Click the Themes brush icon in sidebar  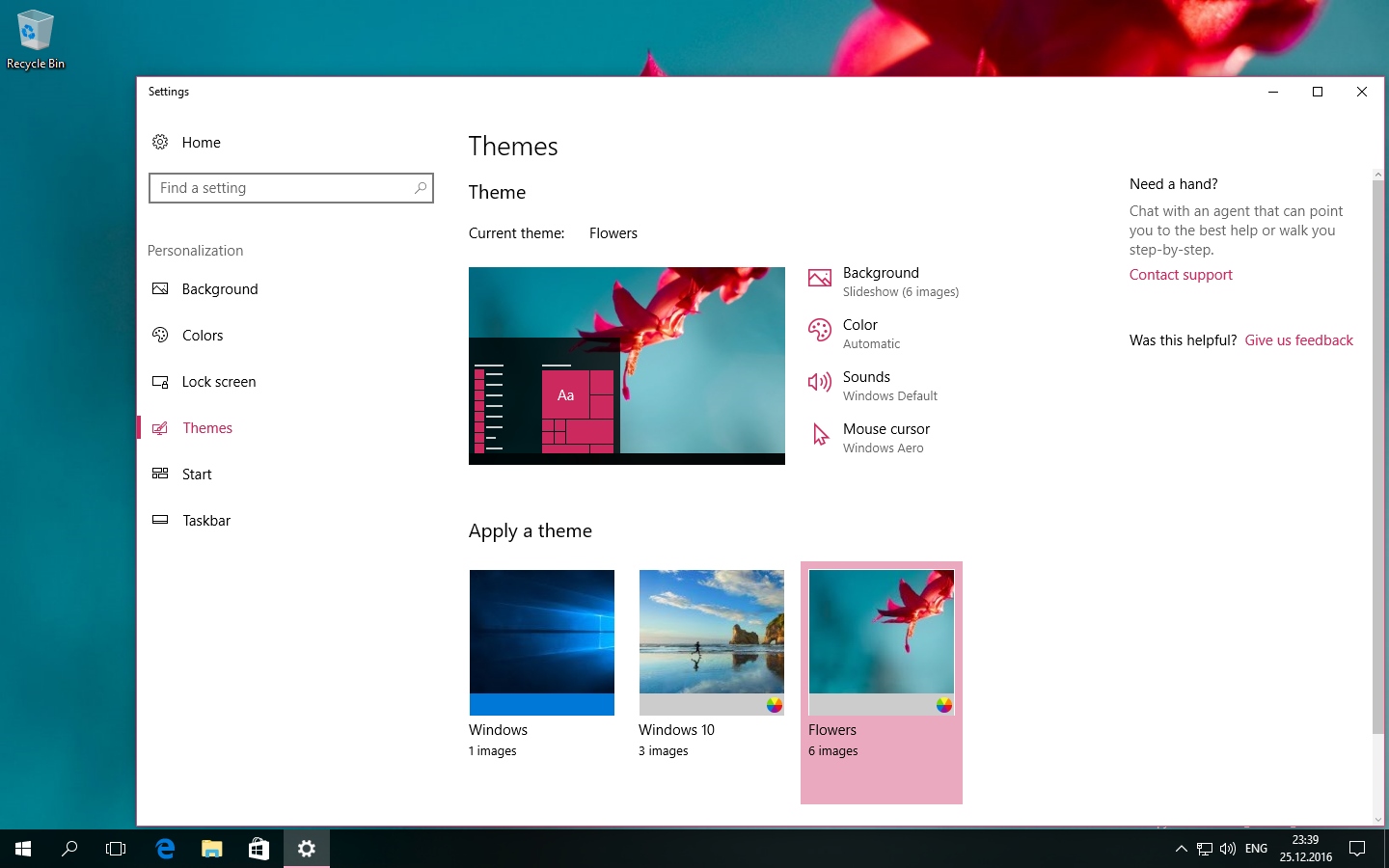[x=160, y=428]
